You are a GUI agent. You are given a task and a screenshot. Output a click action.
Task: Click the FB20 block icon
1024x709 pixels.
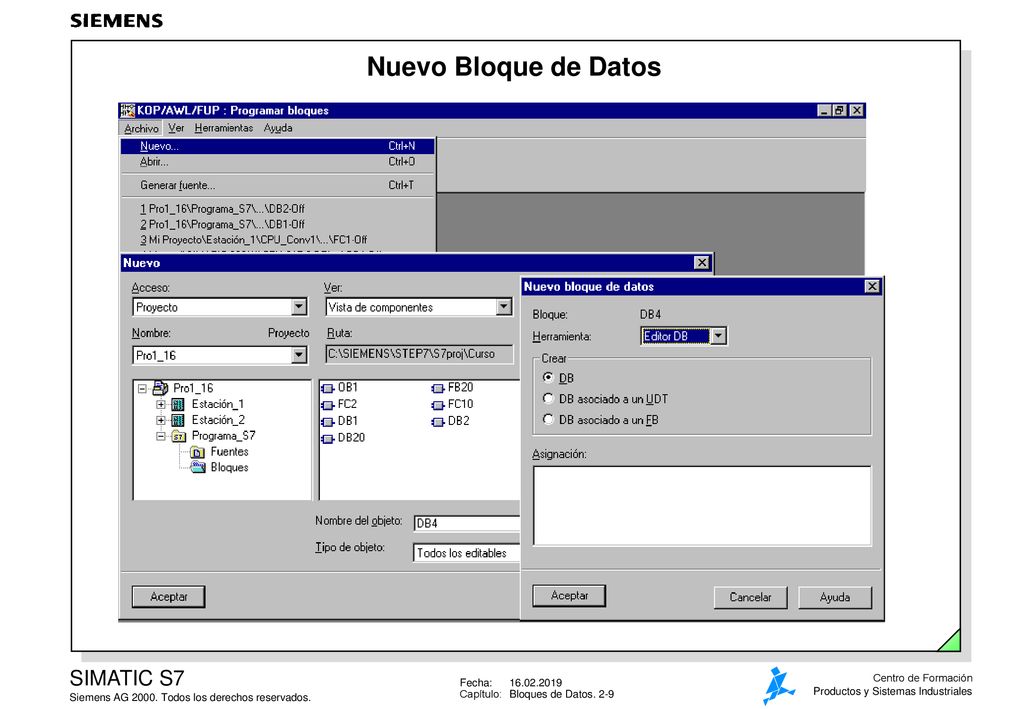(x=438, y=388)
